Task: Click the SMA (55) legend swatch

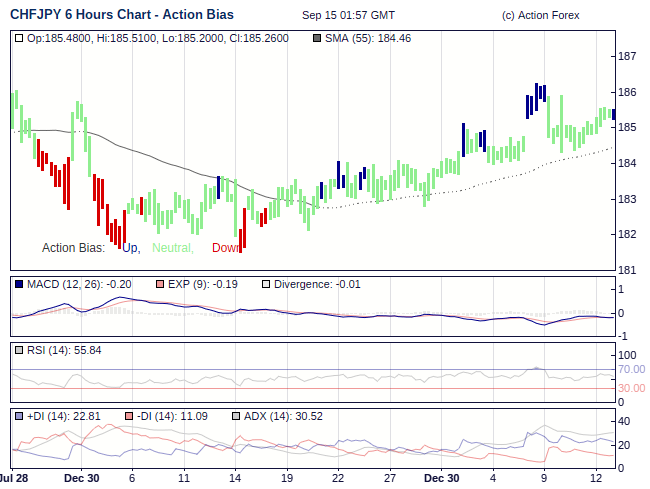Action: tap(317, 38)
